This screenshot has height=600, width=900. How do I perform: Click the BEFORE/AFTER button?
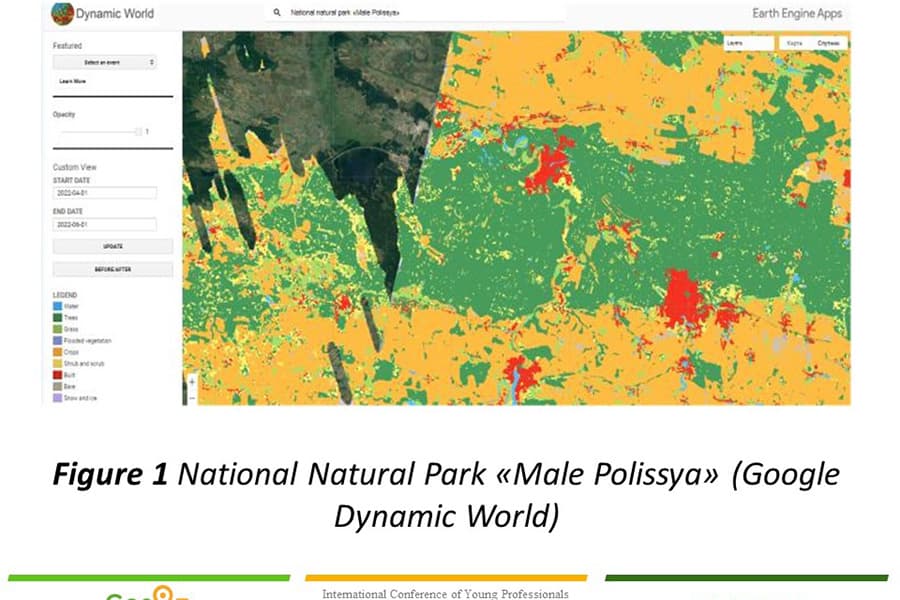coord(113,269)
